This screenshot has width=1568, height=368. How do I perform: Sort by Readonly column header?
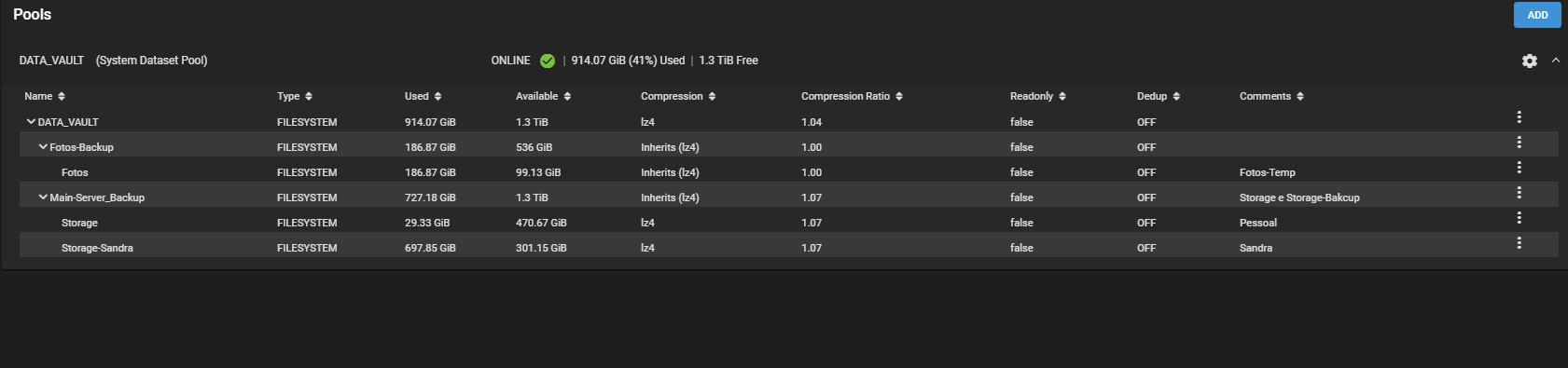coord(1037,97)
